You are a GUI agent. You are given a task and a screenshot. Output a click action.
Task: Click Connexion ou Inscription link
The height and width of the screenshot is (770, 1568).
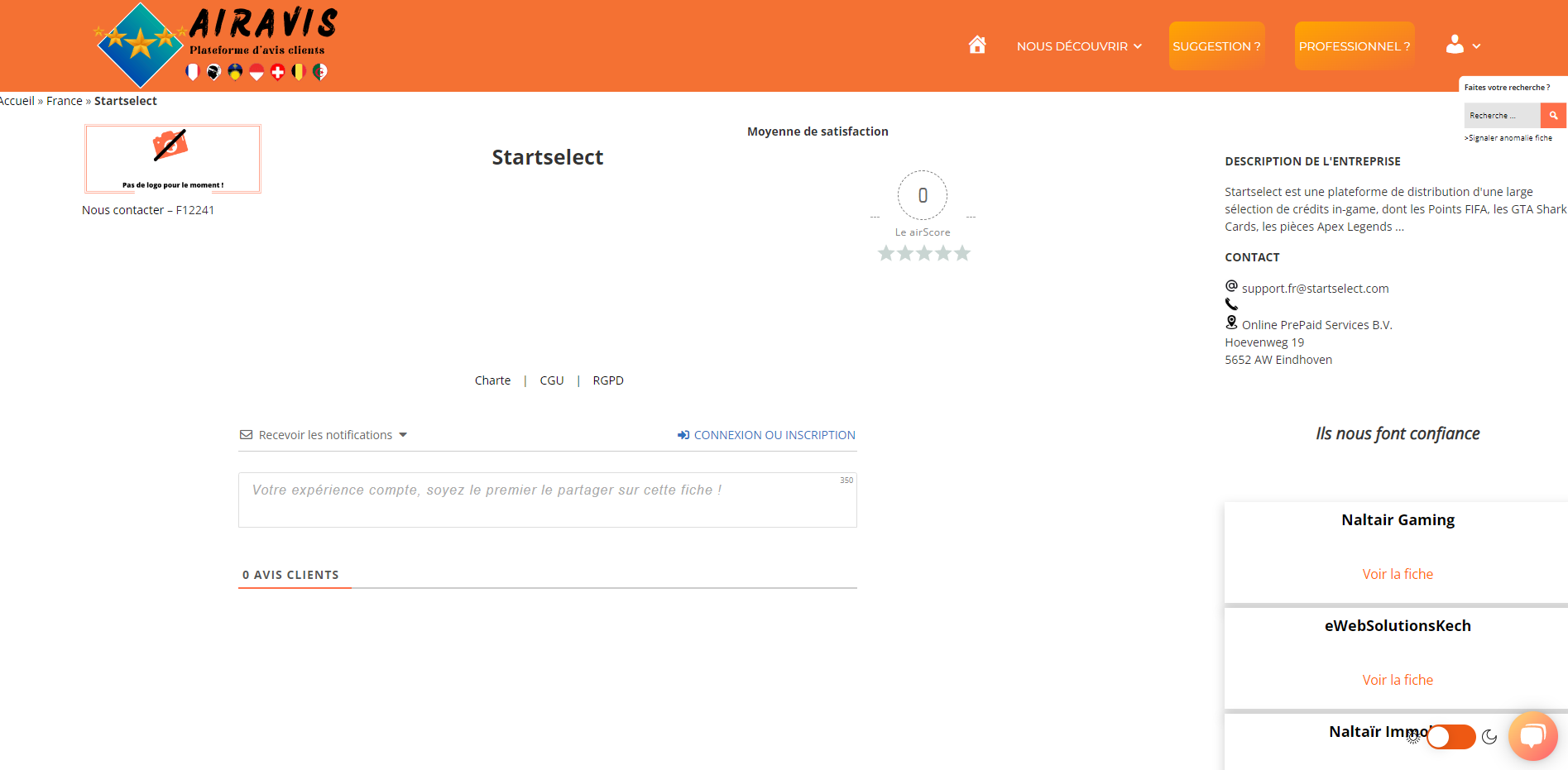[766, 435]
